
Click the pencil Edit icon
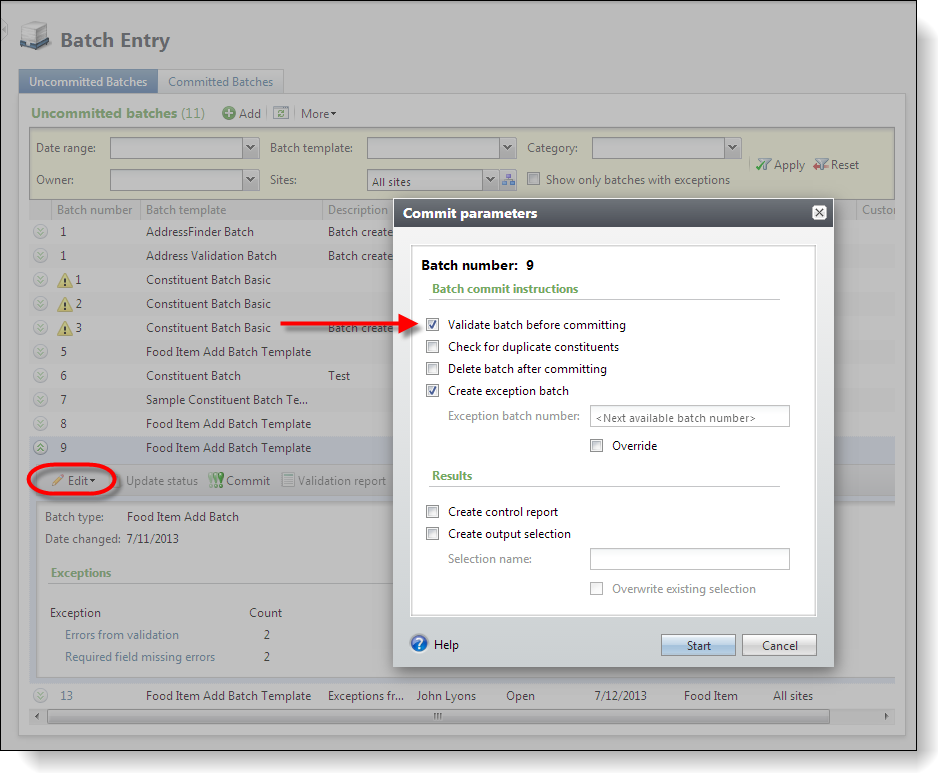pyautogui.click(x=57, y=480)
